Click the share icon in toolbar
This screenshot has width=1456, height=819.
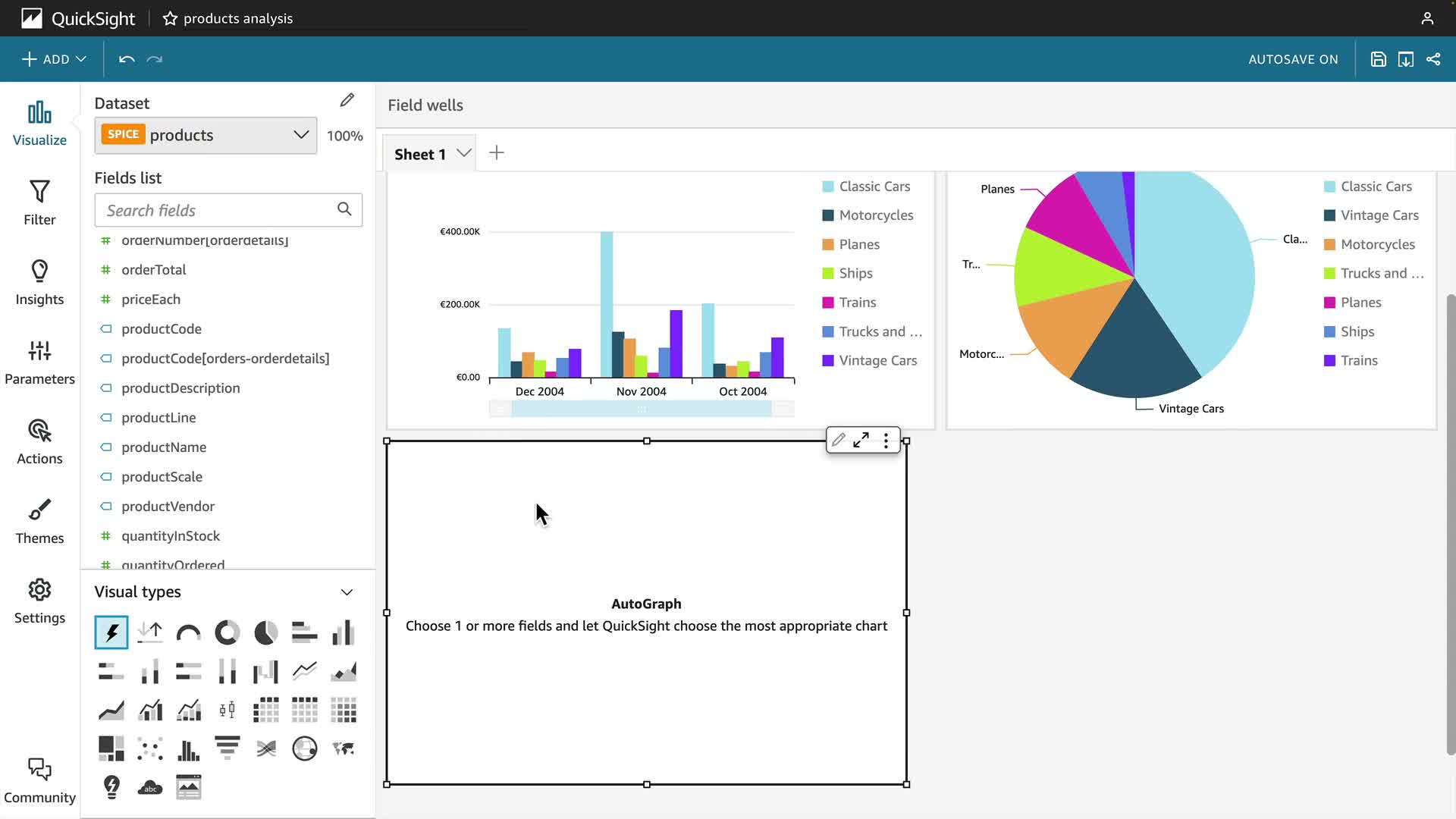pos(1433,59)
